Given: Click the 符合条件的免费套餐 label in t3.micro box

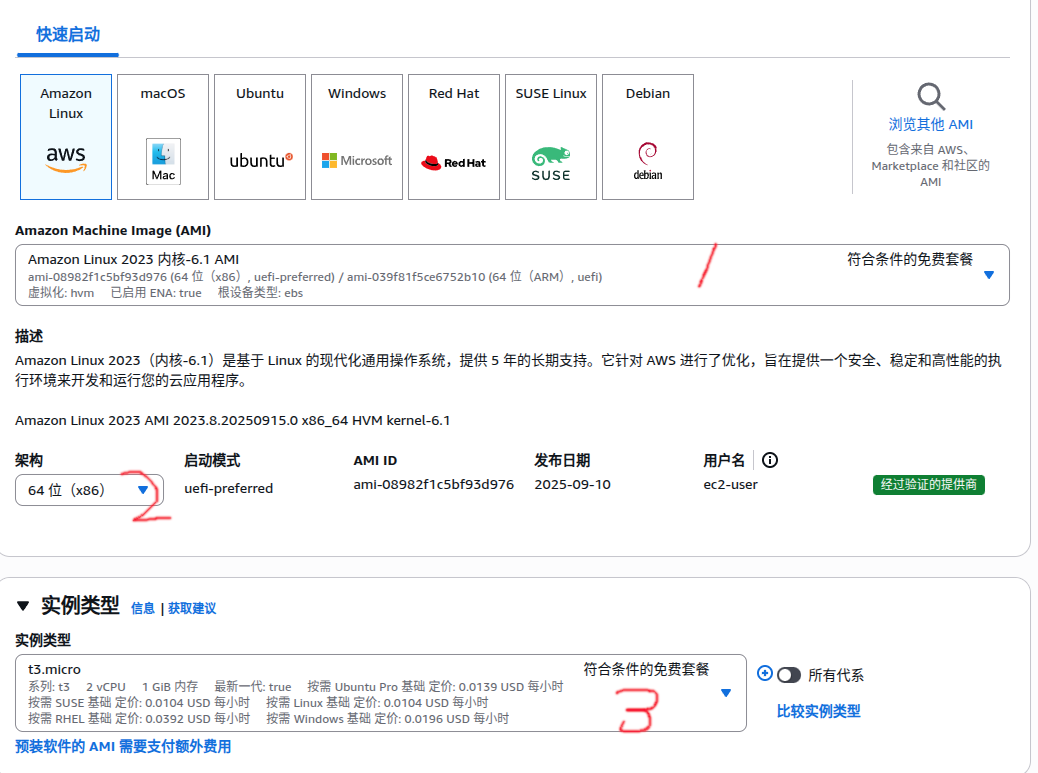Looking at the screenshot, I should pyautogui.click(x=646, y=669).
